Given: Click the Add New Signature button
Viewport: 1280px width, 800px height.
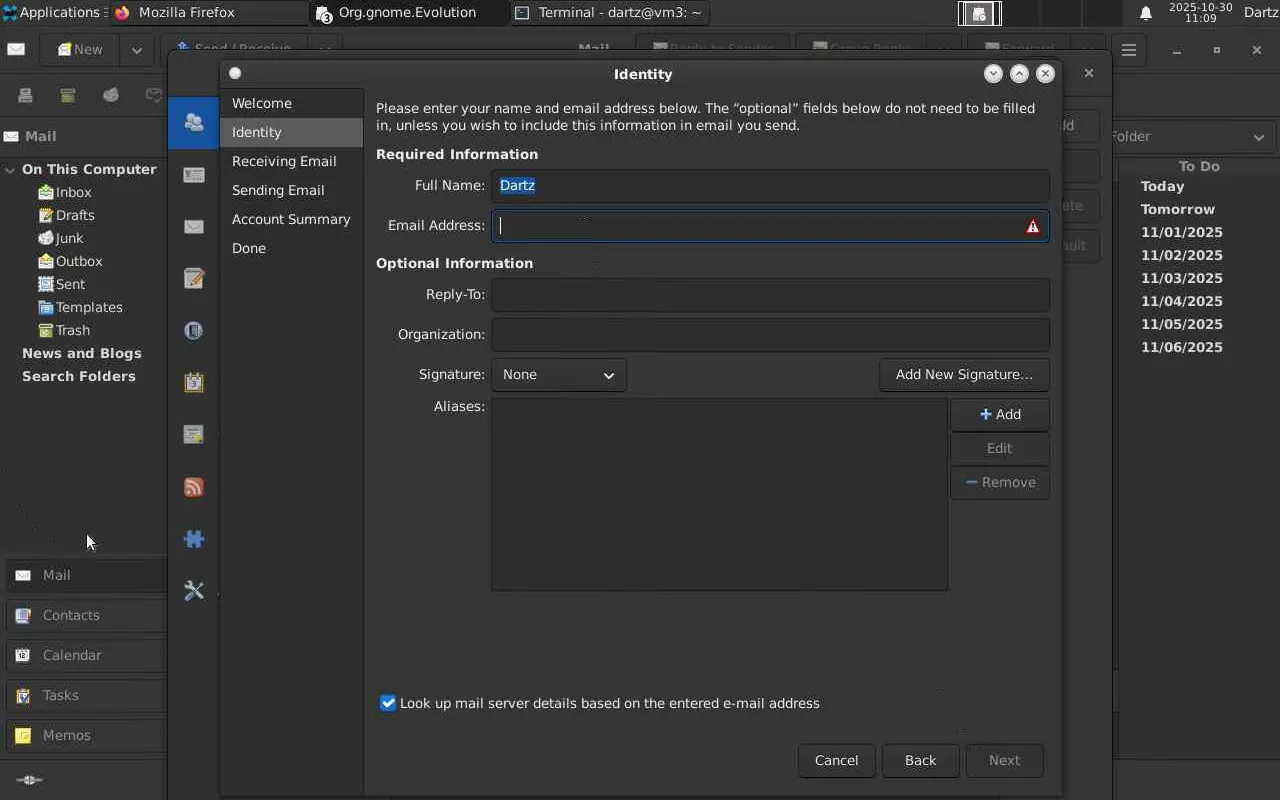Looking at the screenshot, I should coord(963,375).
